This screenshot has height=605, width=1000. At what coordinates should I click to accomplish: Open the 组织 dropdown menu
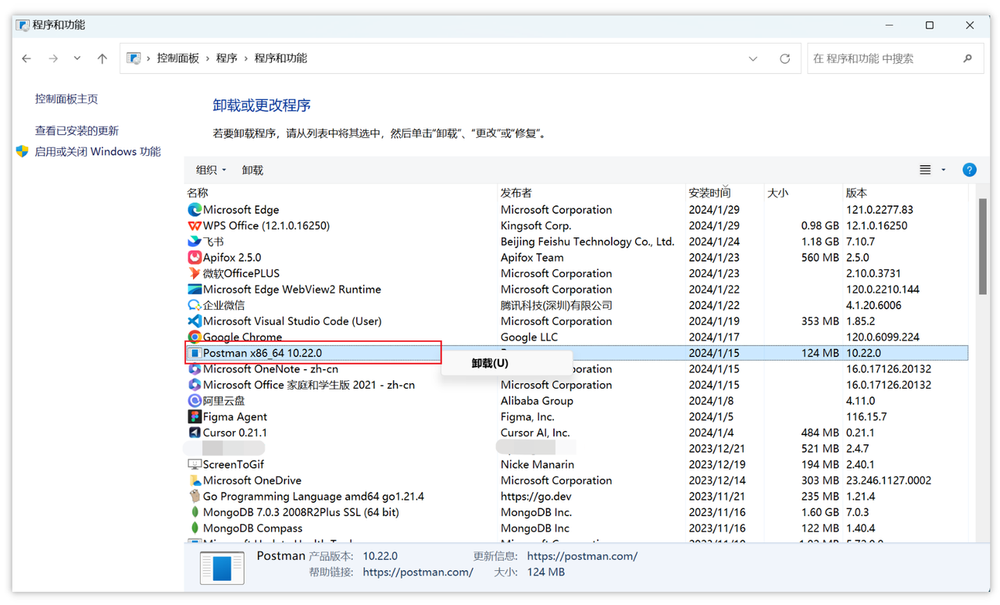[210, 169]
